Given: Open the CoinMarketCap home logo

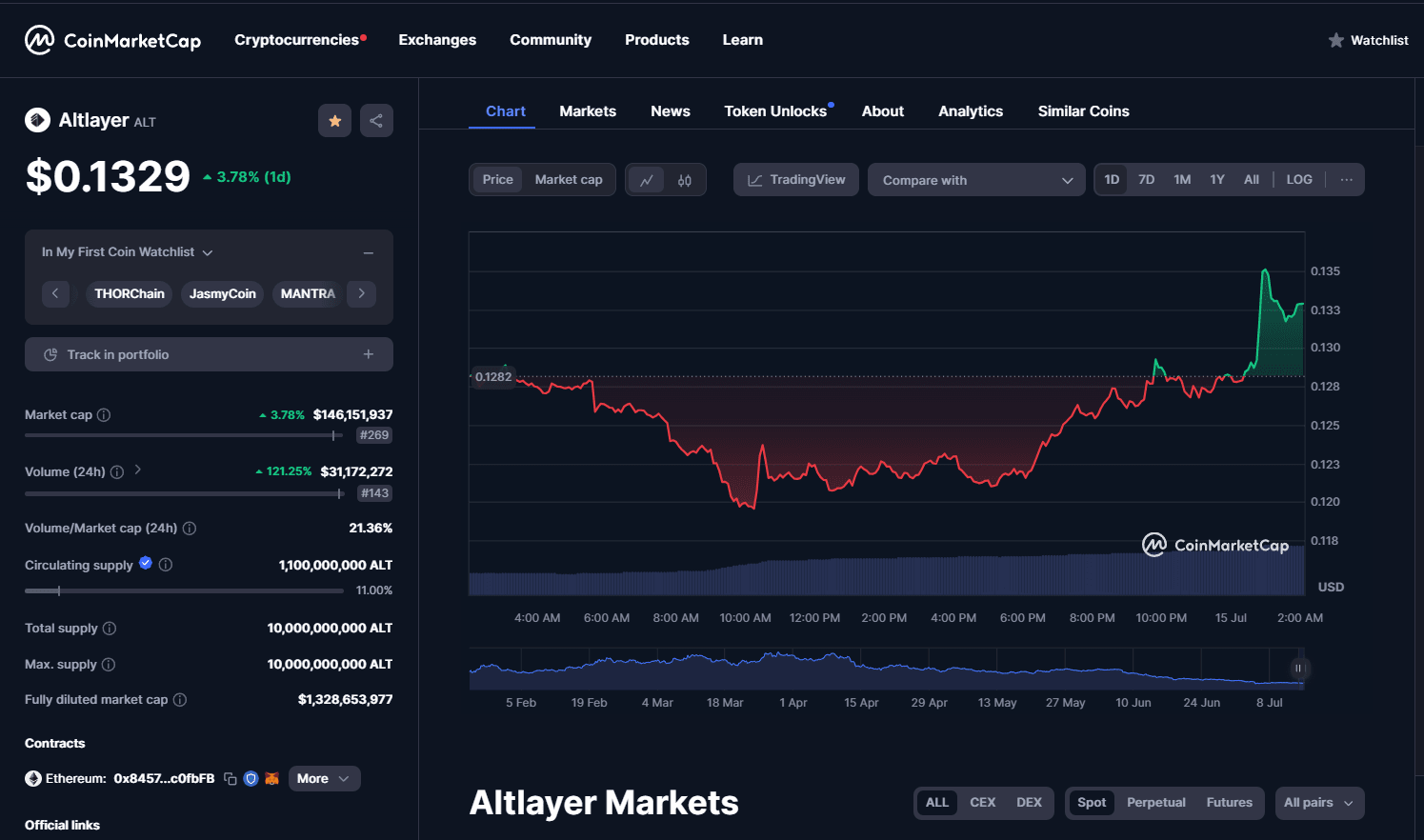Looking at the screenshot, I should tap(112, 40).
